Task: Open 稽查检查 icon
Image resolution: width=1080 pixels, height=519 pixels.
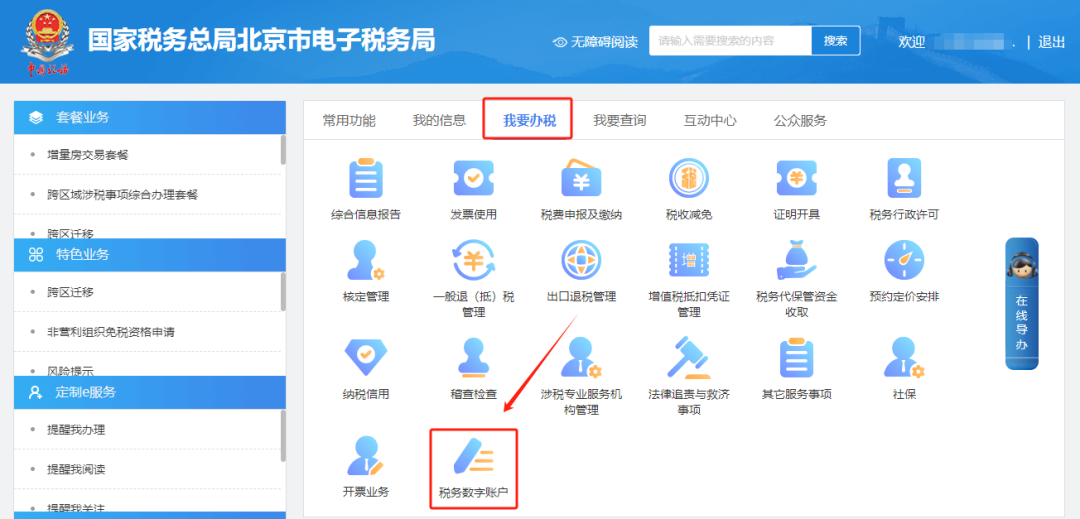Action: coord(473,358)
